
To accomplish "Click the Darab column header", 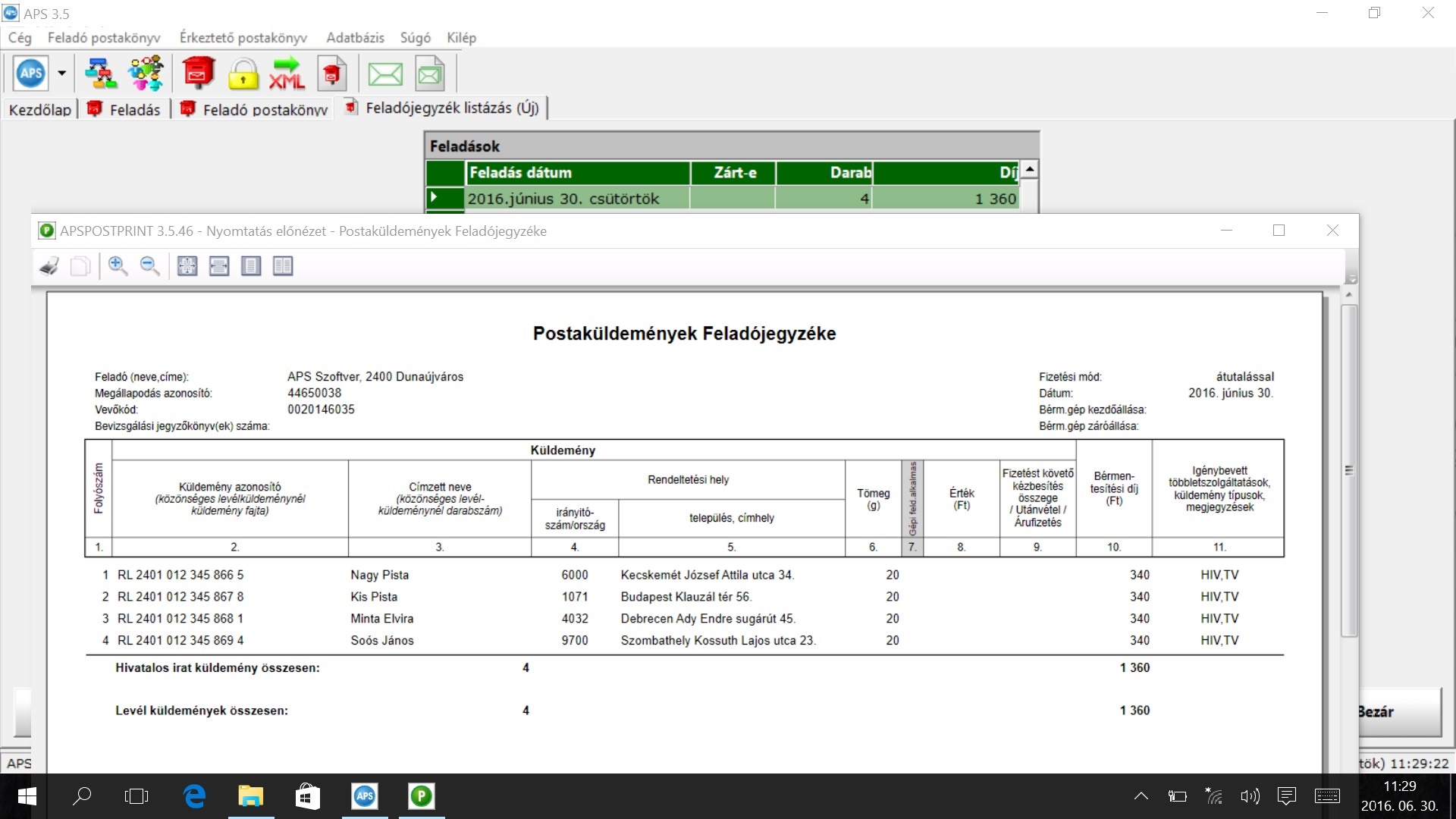I will 824,173.
